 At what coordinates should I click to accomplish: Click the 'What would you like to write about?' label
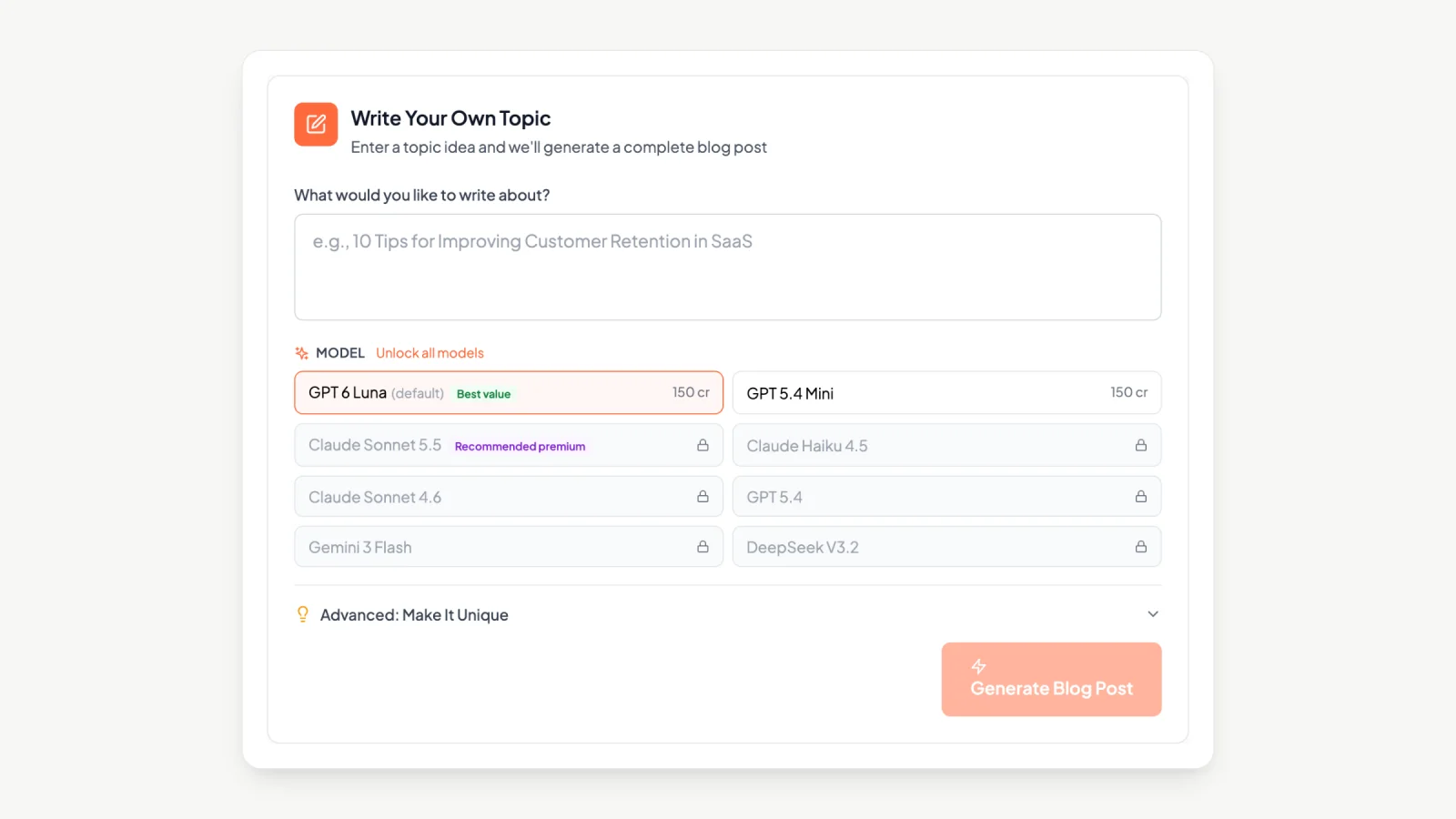[421, 195]
